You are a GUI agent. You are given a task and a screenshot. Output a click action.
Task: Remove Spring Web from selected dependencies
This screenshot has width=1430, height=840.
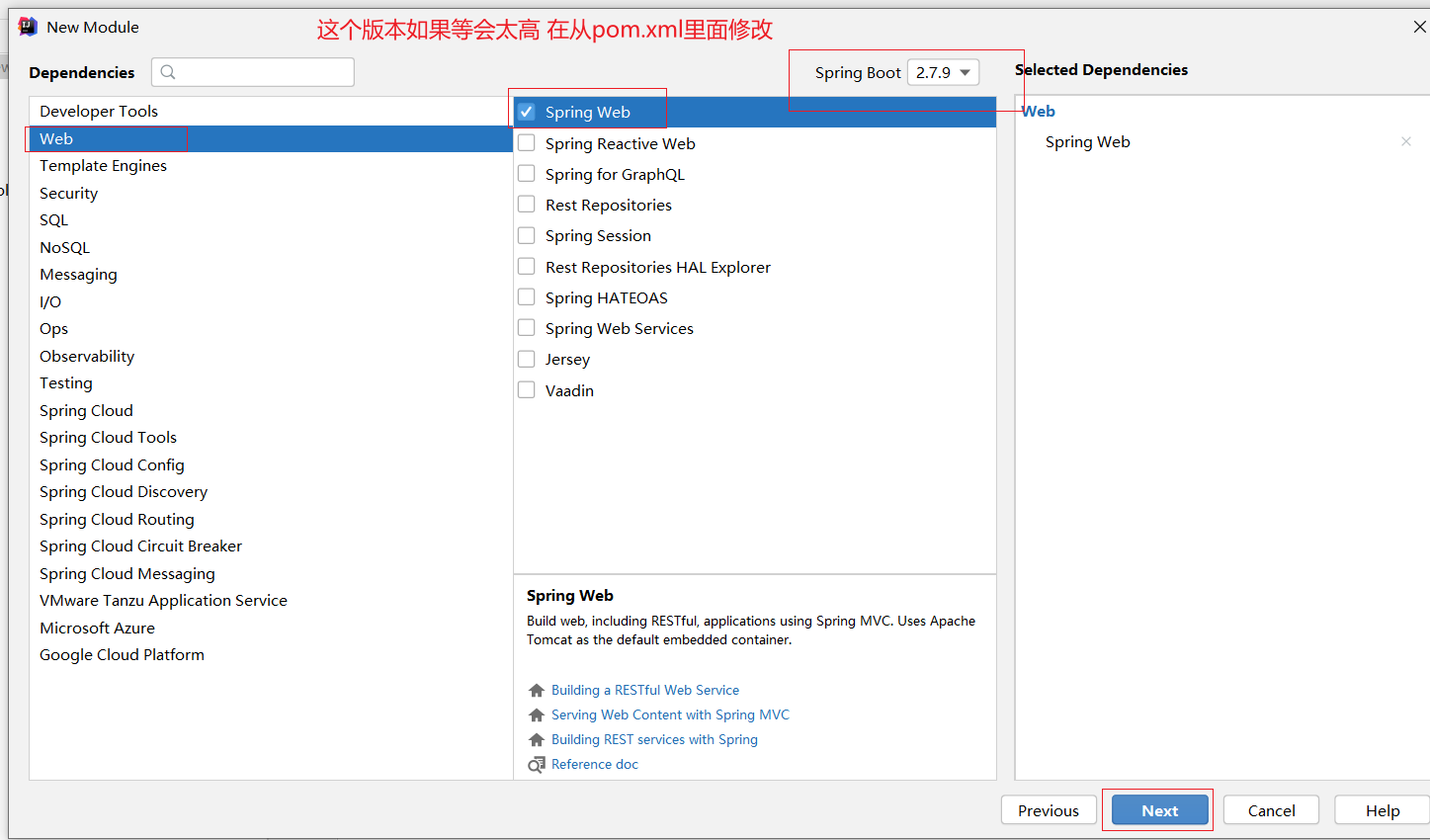1405,141
